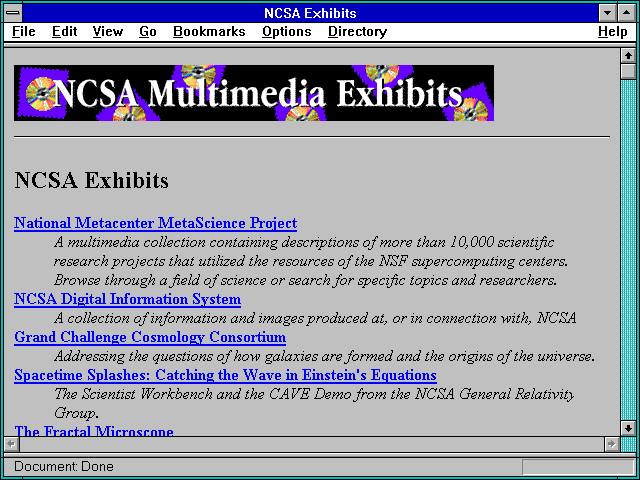Click the NCSA Exhibits window title bar

(x=310, y=13)
